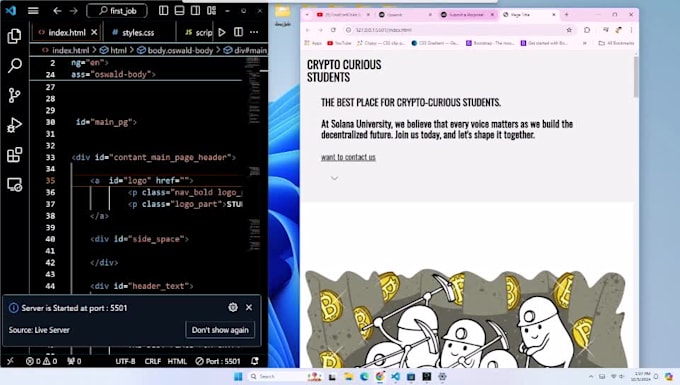Open the All Bookmarks folder

coord(616,43)
